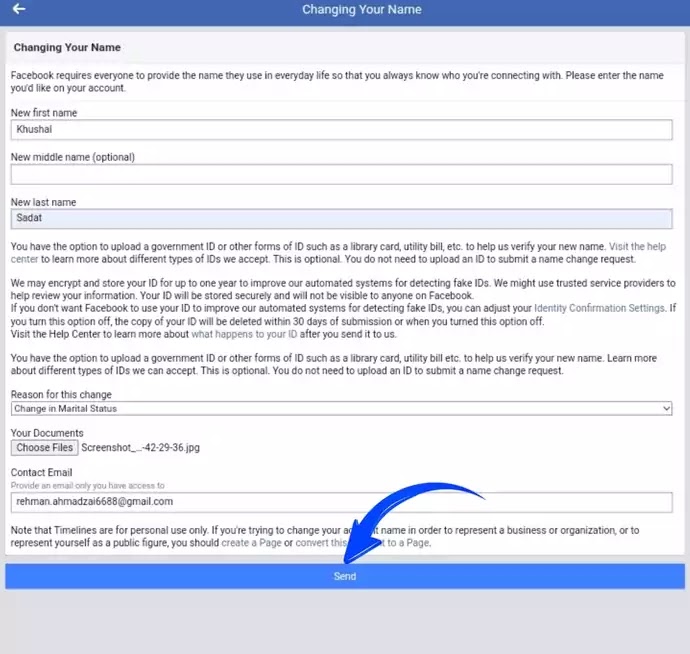
Task: Click the Changing Your Name section heading
Action: [x=67, y=48]
